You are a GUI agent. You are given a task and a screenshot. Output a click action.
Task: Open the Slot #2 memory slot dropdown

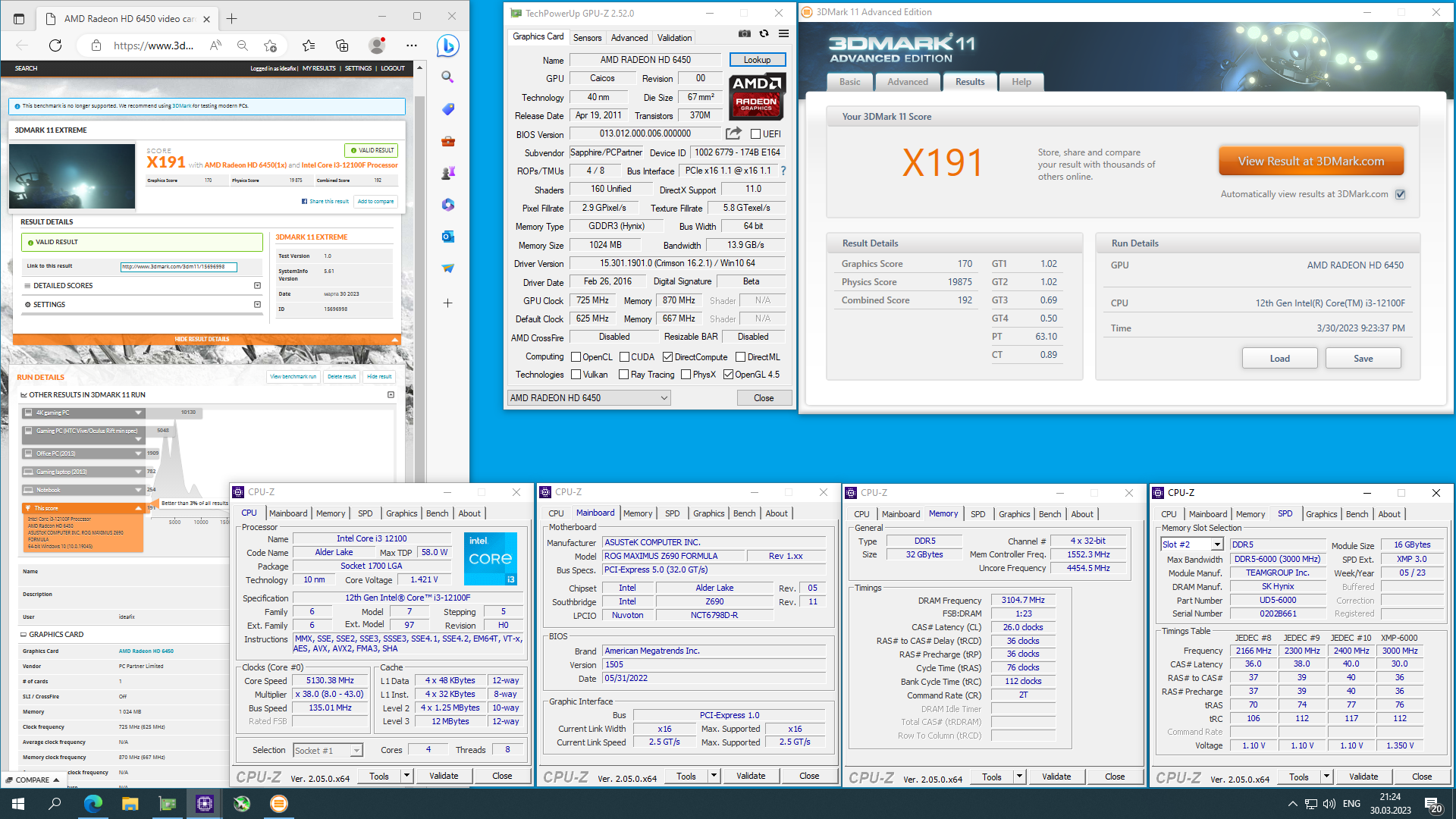[1192, 544]
